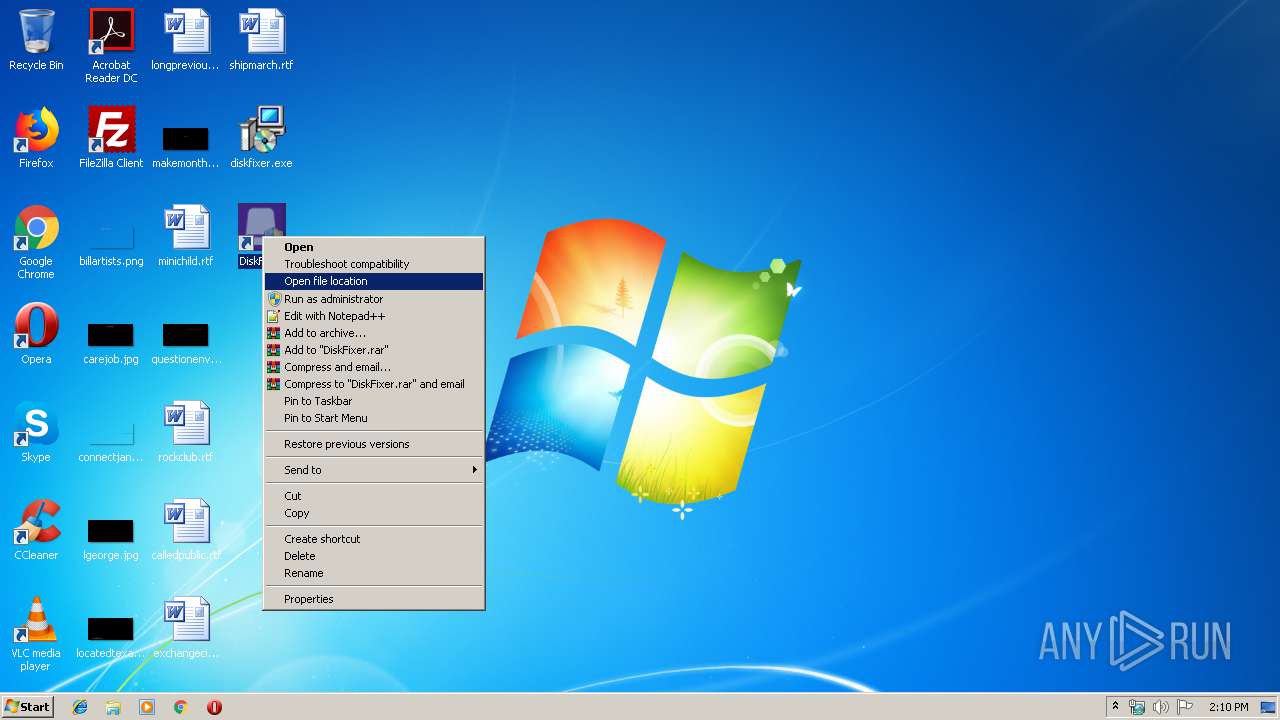This screenshot has width=1280, height=720.
Task: Select the longpreviou... Word document icon
Action: pos(186,40)
